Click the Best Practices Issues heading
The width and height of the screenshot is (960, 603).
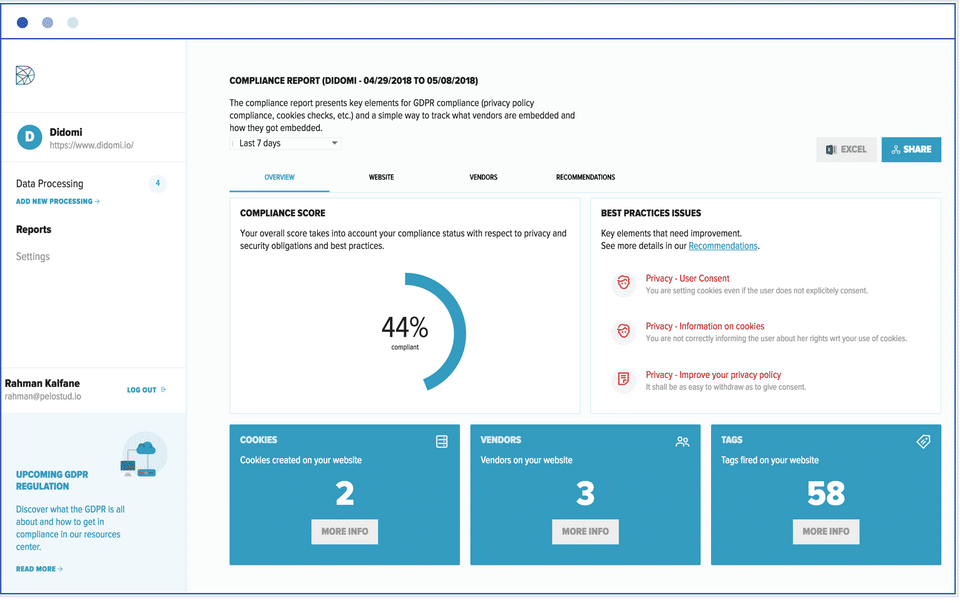click(651, 213)
